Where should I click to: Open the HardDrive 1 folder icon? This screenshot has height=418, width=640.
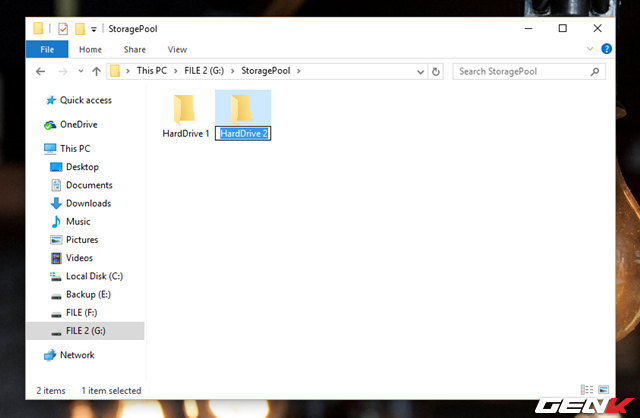click(185, 109)
